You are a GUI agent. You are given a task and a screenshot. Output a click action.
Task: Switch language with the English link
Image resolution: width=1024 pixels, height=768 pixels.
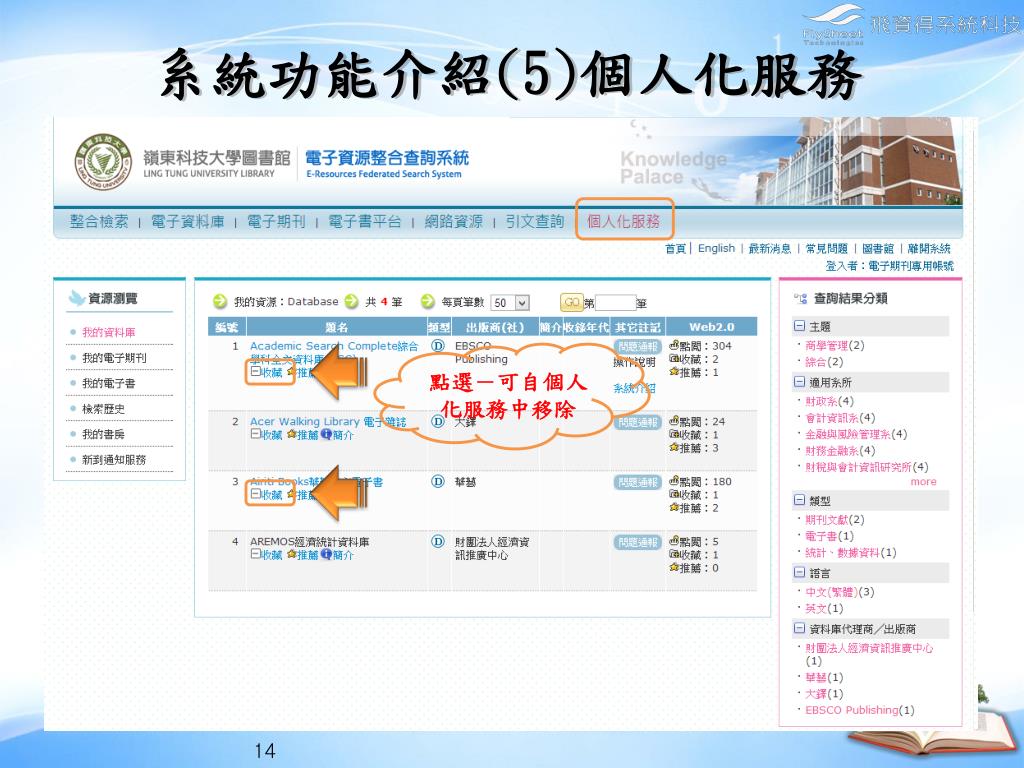click(x=716, y=248)
